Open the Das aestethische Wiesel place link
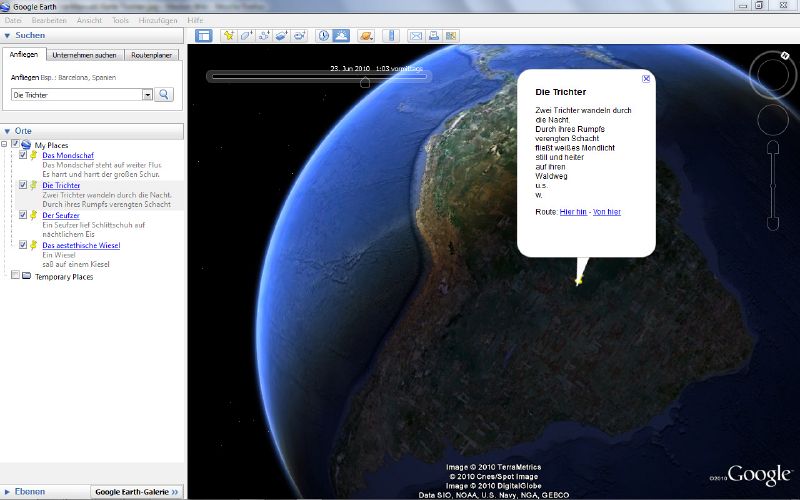The width and height of the screenshot is (800, 500). coord(81,245)
